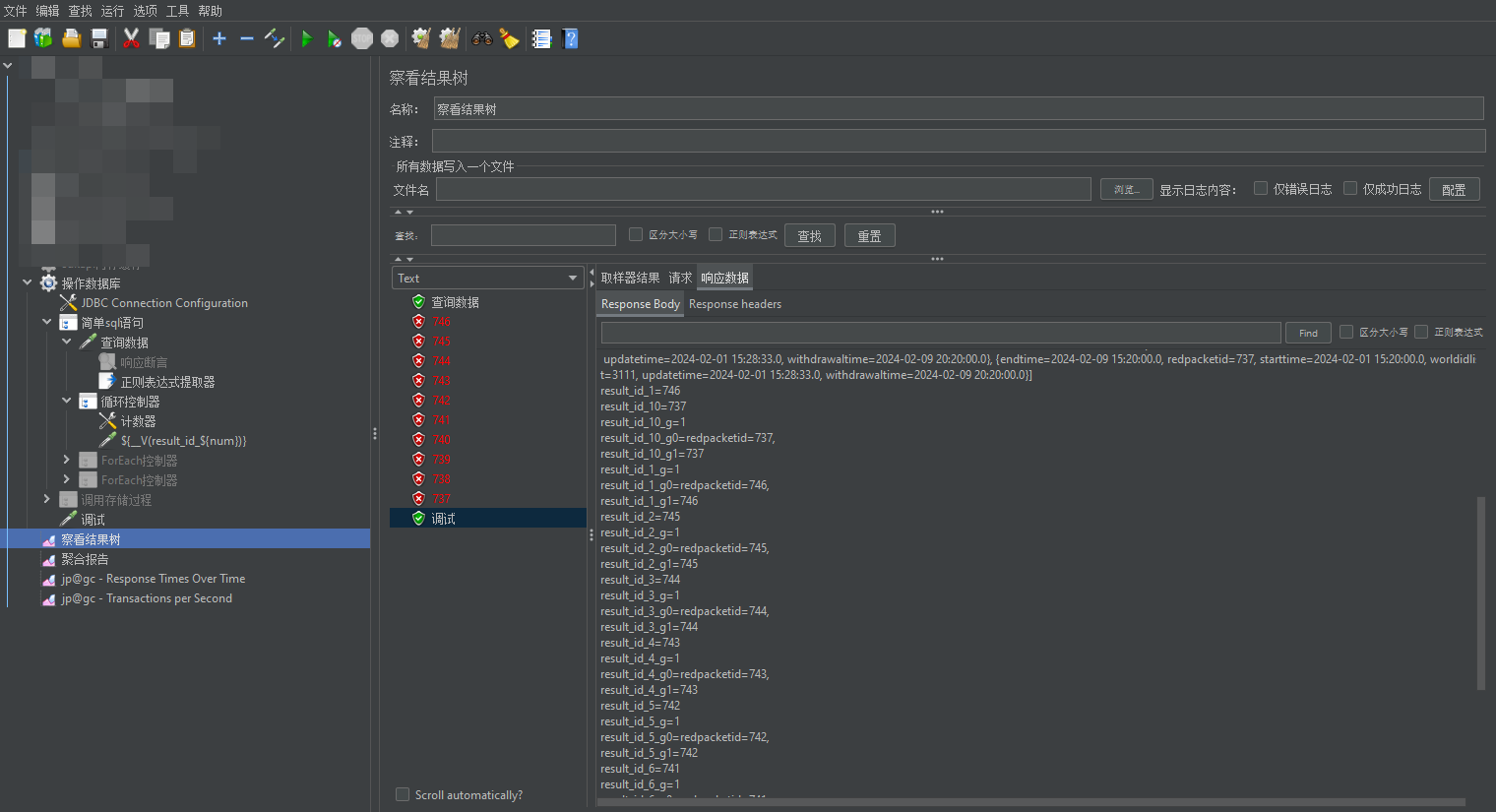Open the 编辑 menu
The width and height of the screenshot is (1496, 812).
[x=47, y=11]
